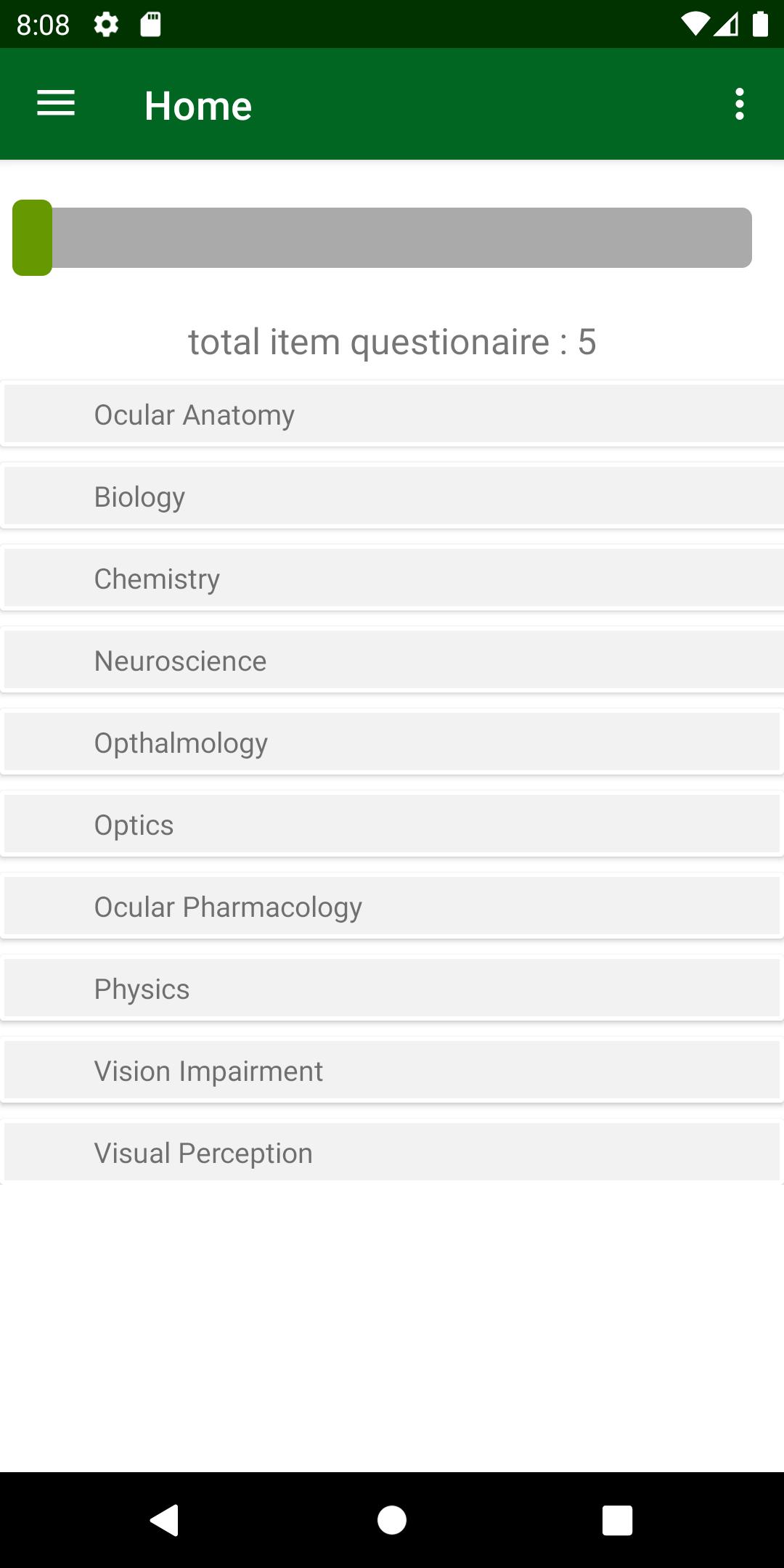Image resolution: width=784 pixels, height=1568 pixels.
Task: Tap the Android home circle button
Action: coord(392,1520)
